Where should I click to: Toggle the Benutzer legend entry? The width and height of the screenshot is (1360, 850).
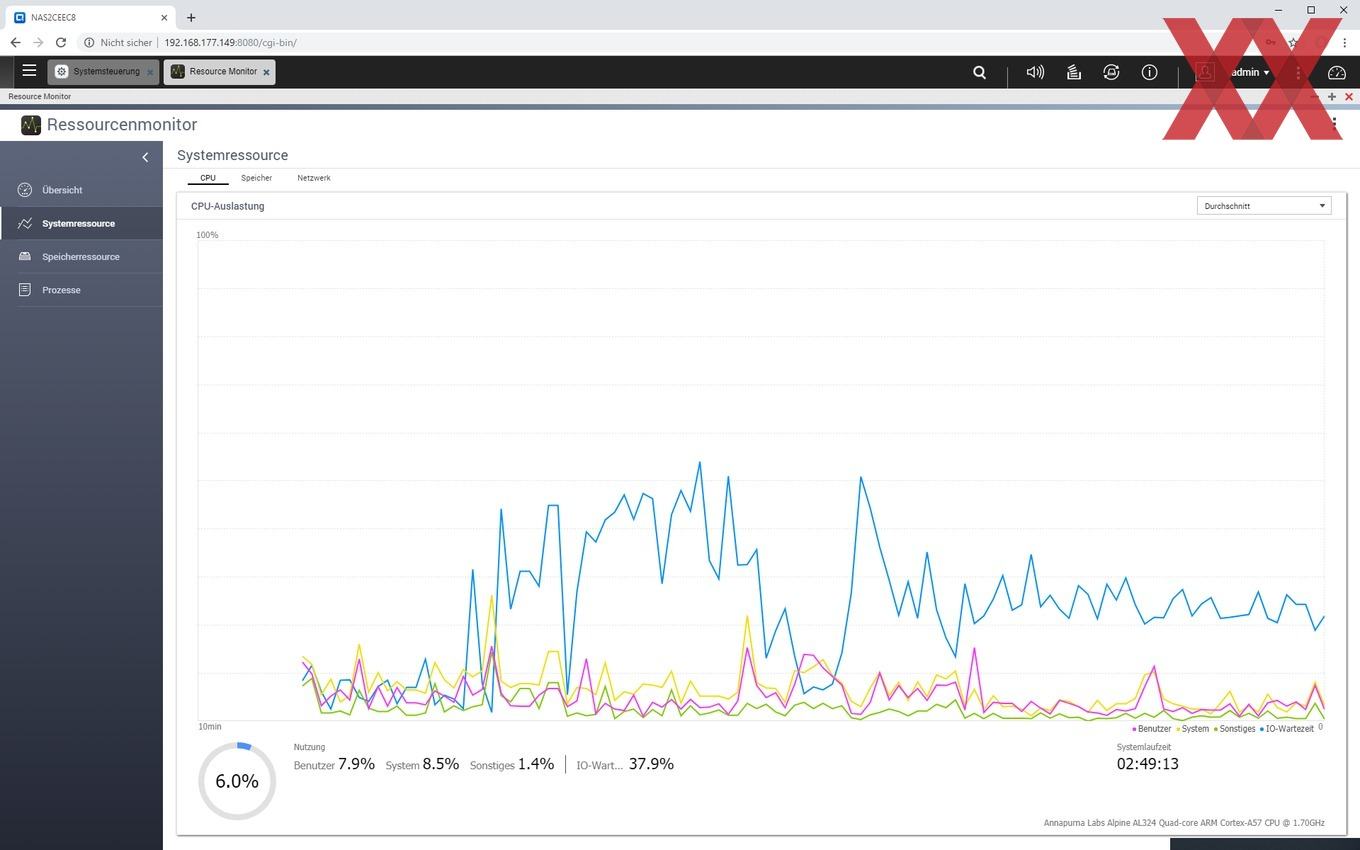pyautogui.click(x=1152, y=729)
